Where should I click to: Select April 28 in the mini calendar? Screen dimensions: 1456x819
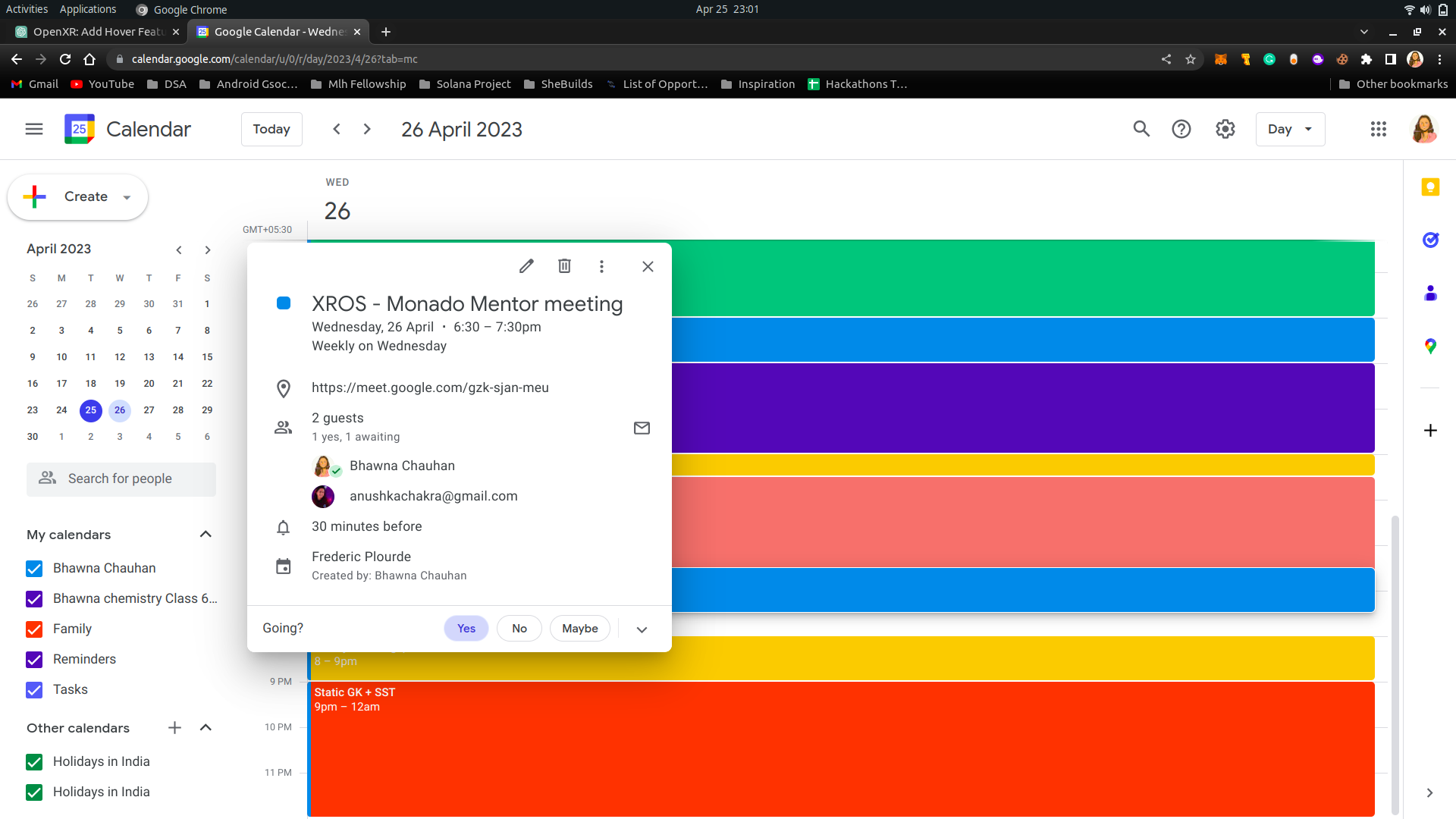tap(178, 410)
